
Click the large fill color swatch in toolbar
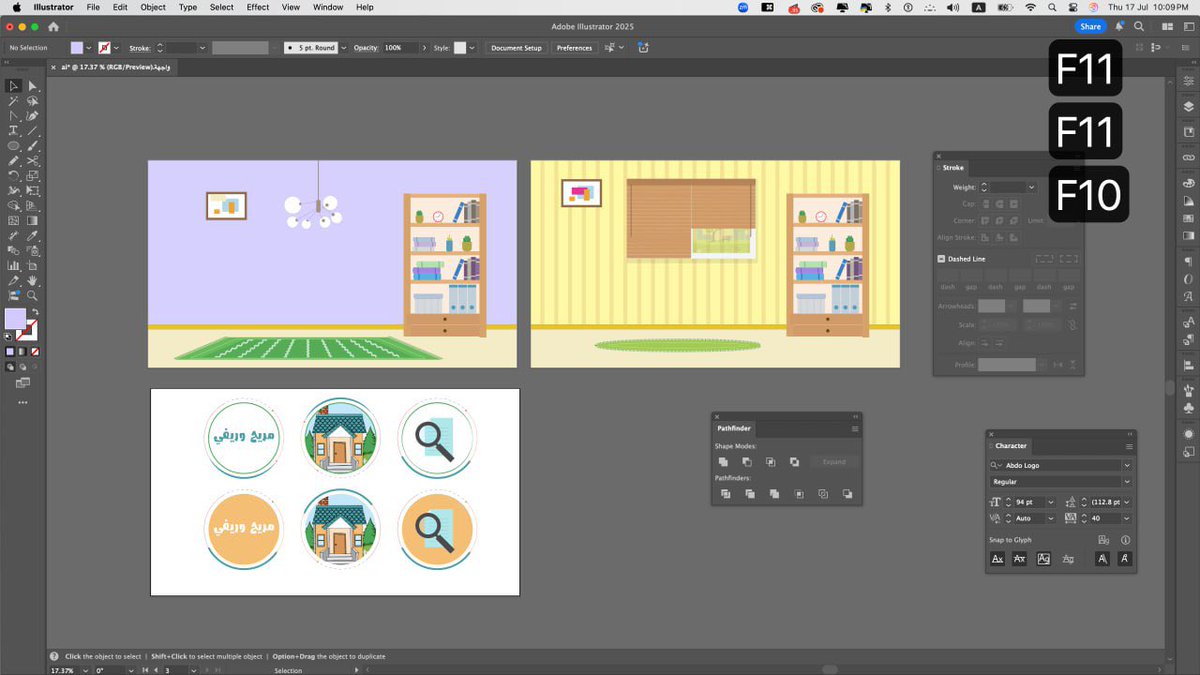15,319
